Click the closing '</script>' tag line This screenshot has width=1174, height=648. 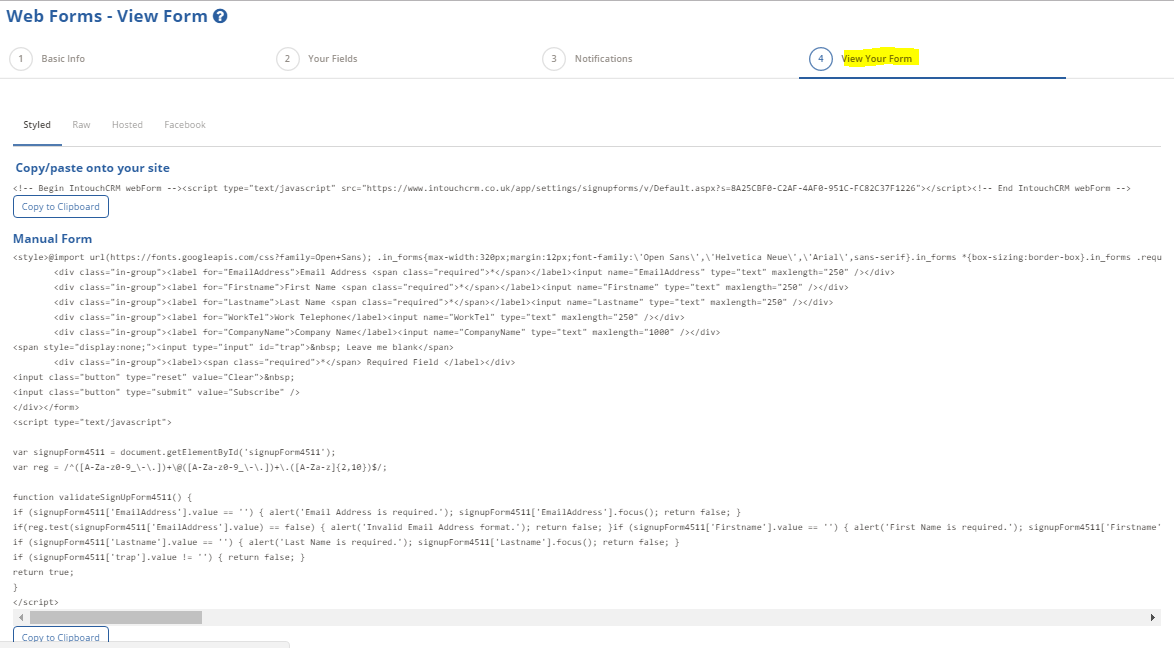point(35,602)
